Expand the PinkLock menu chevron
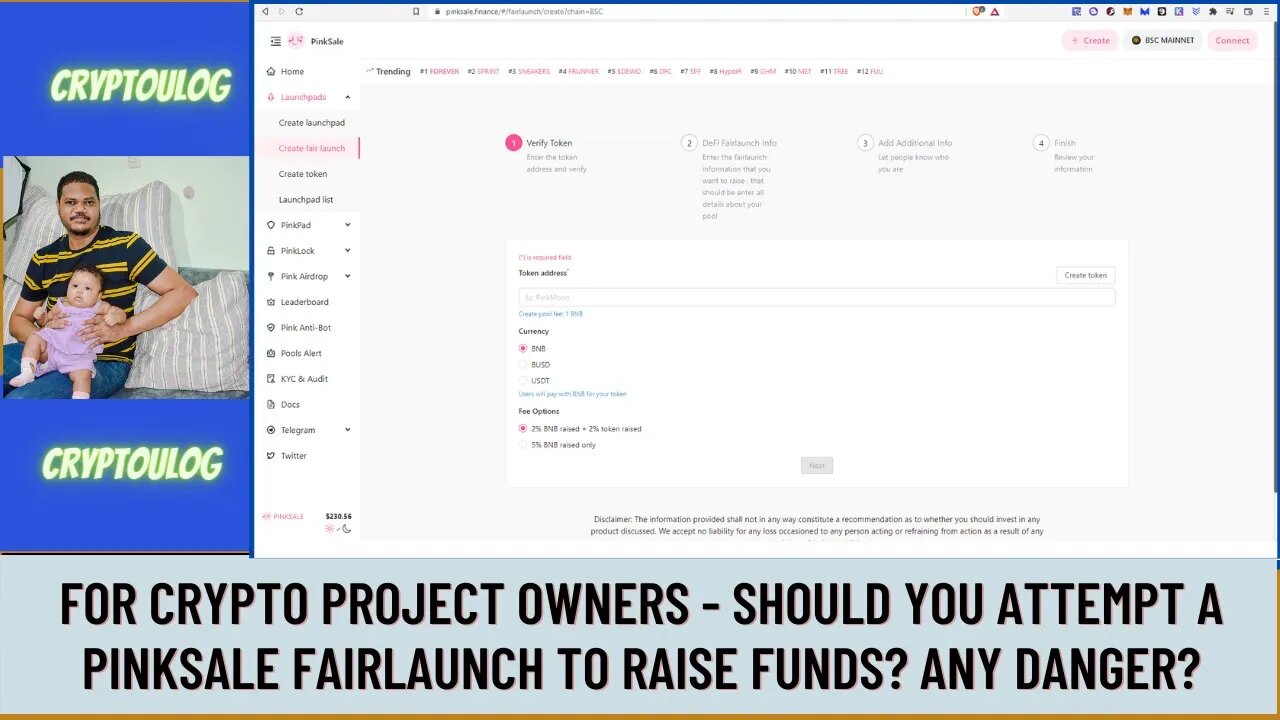 click(347, 251)
